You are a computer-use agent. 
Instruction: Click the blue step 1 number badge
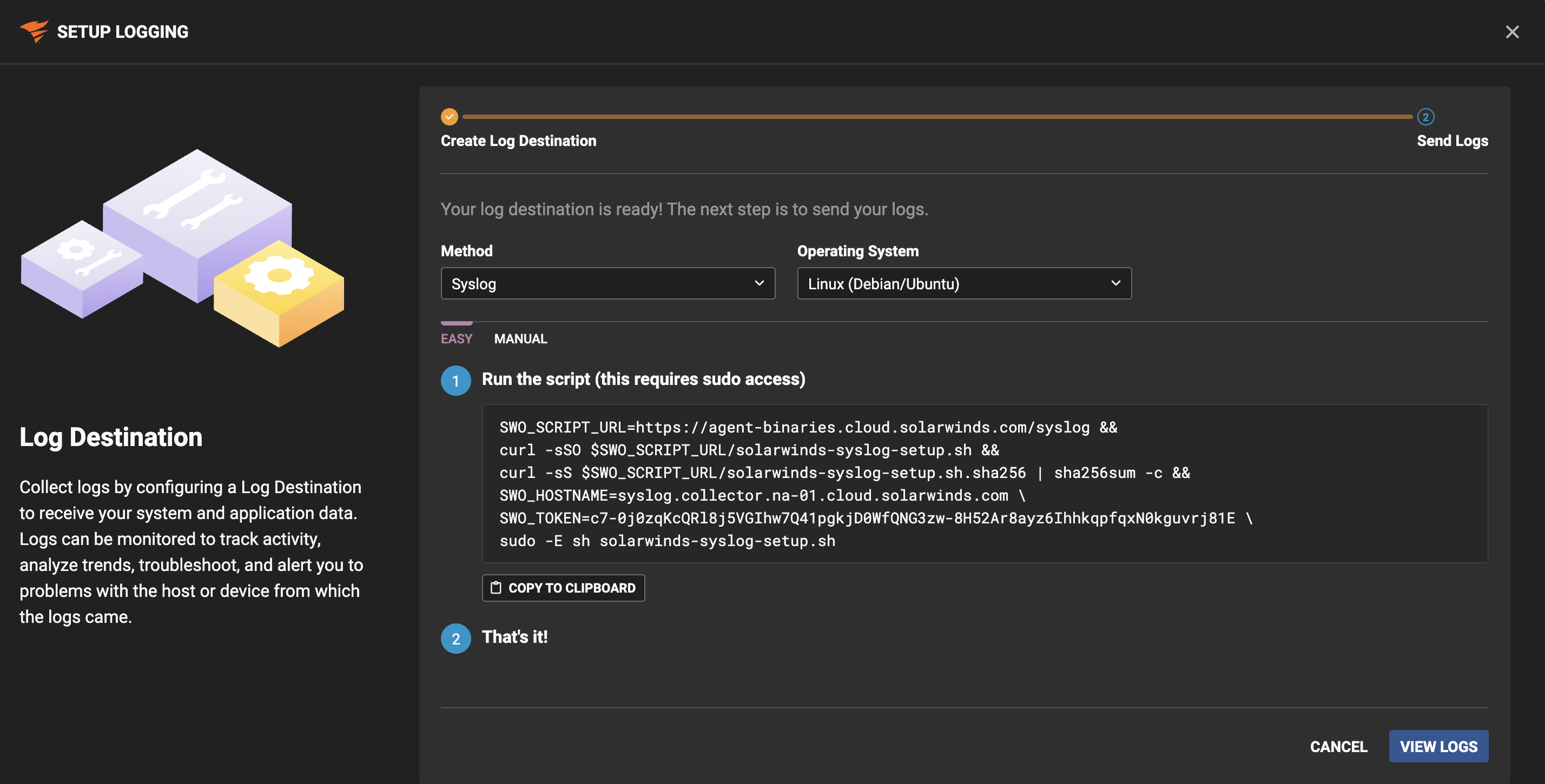click(456, 380)
